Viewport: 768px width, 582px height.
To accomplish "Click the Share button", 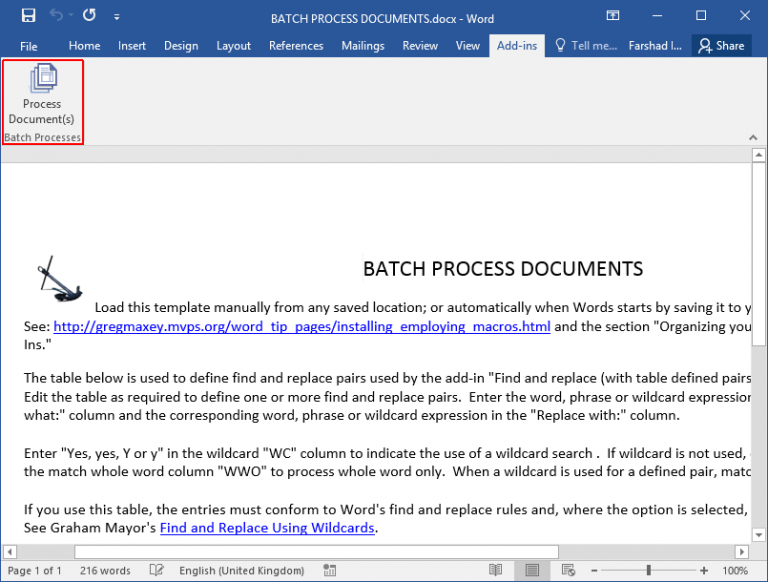I will pyautogui.click(x=721, y=45).
